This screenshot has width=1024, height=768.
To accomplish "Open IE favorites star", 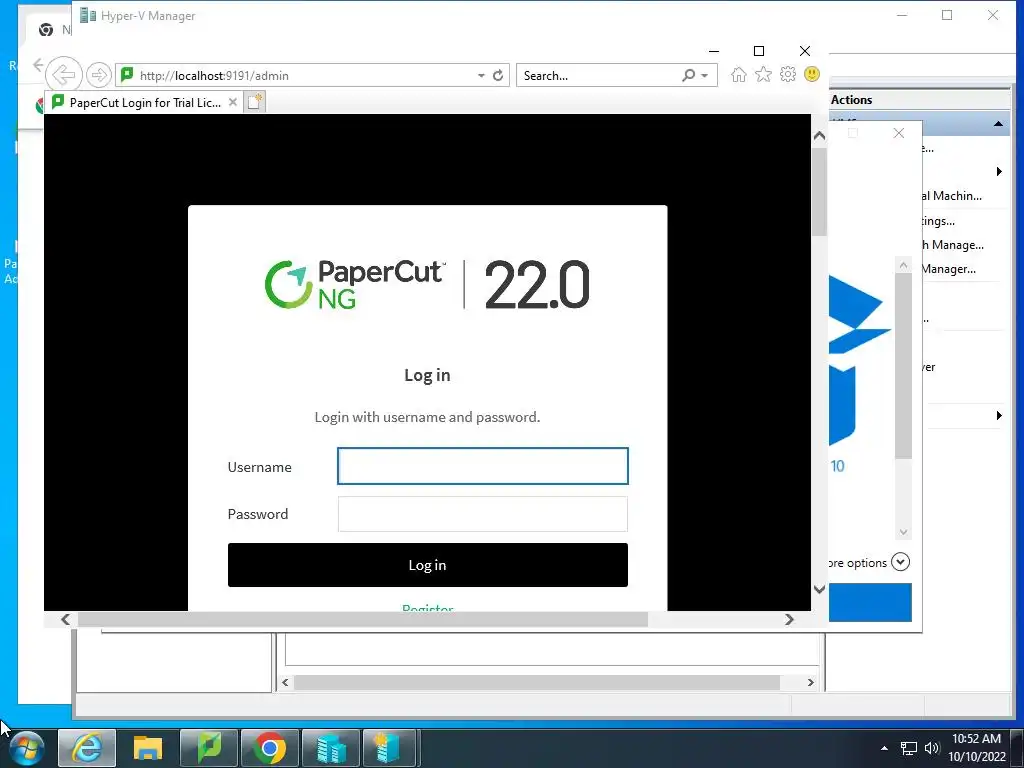I will (x=763, y=74).
